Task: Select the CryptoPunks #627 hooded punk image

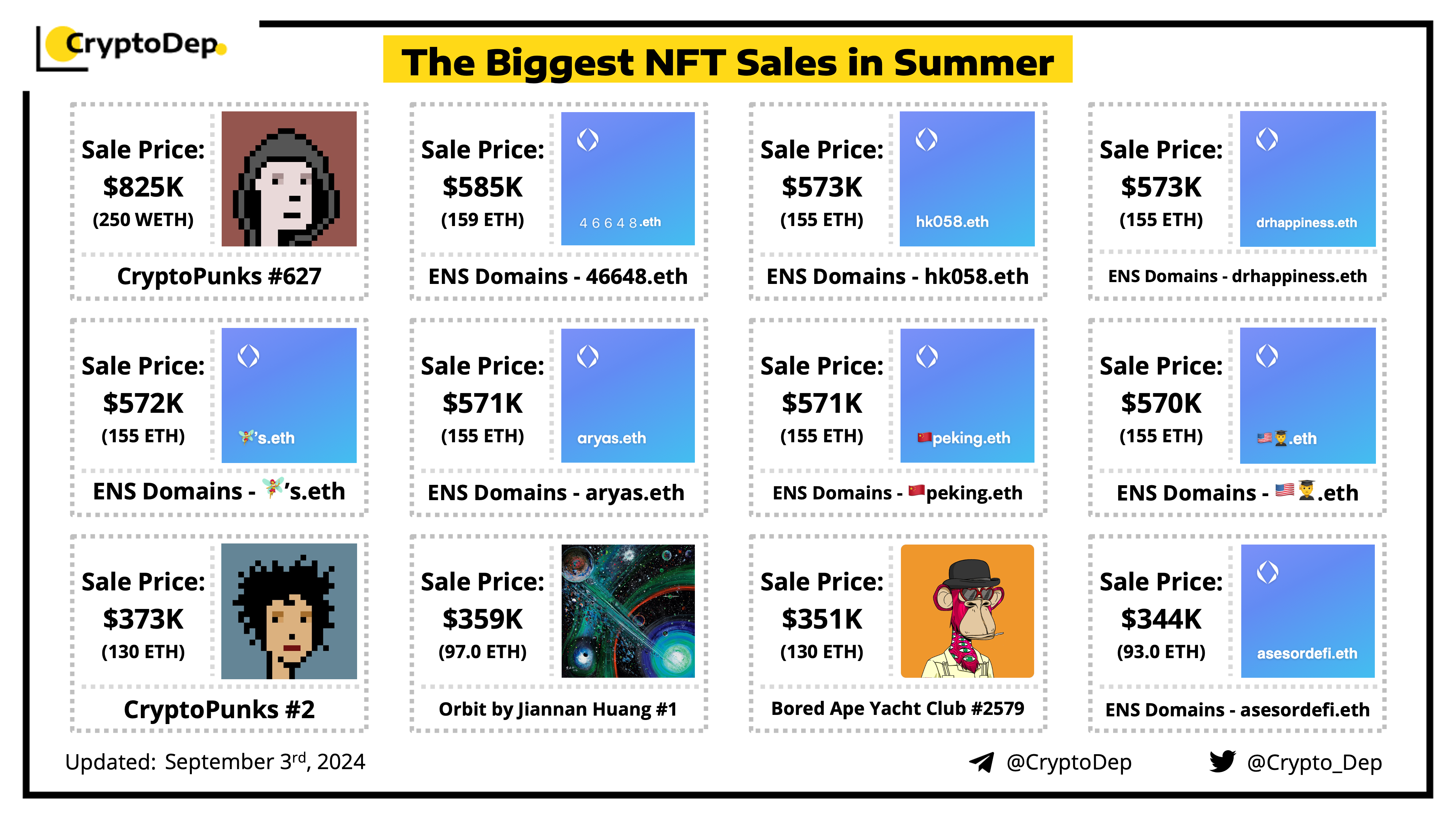Action: click(289, 179)
